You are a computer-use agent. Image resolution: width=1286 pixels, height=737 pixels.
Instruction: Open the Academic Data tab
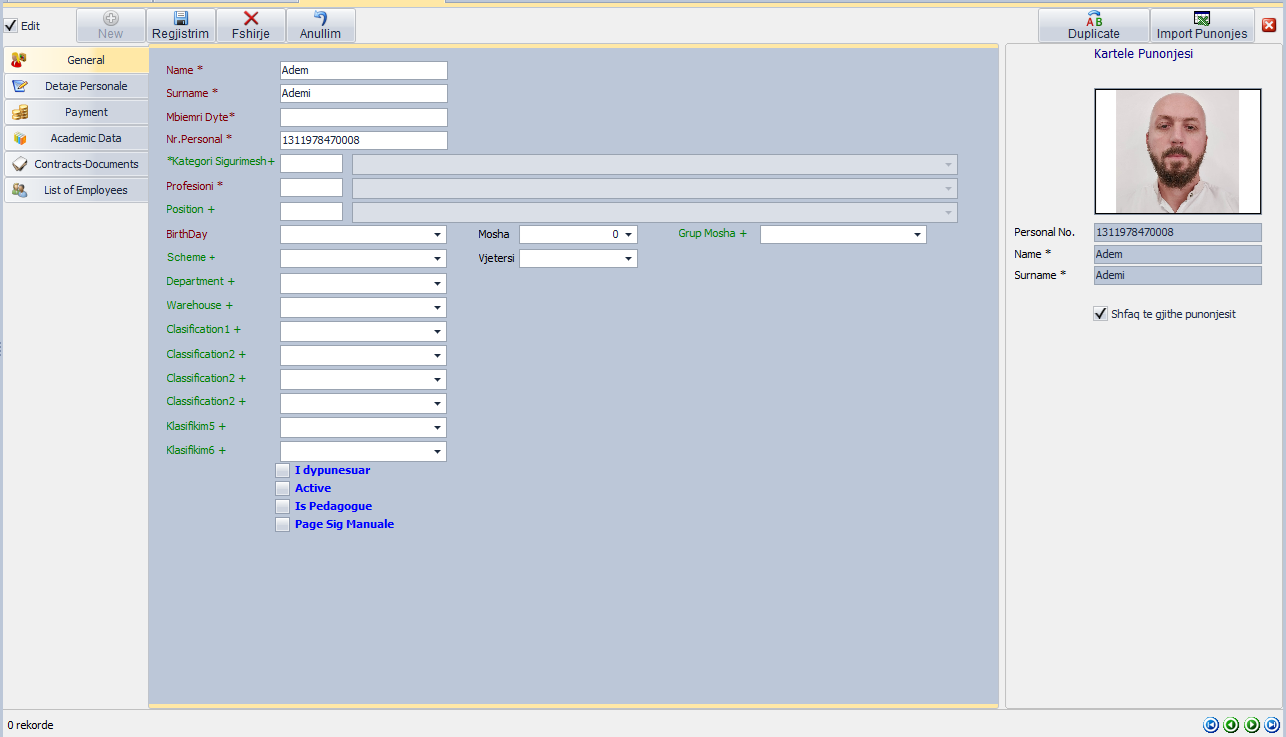[x=76, y=138]
